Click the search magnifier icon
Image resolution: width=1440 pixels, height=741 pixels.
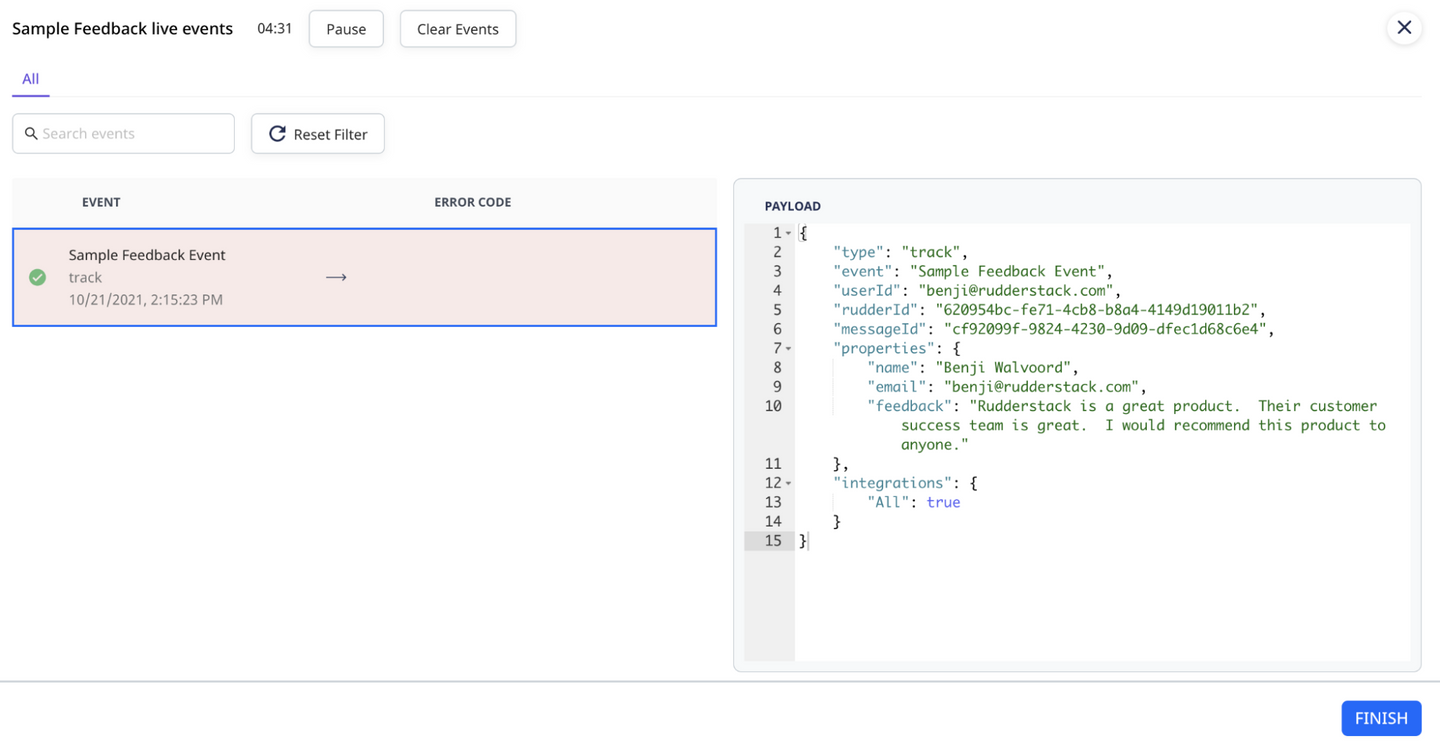point(31,133)
